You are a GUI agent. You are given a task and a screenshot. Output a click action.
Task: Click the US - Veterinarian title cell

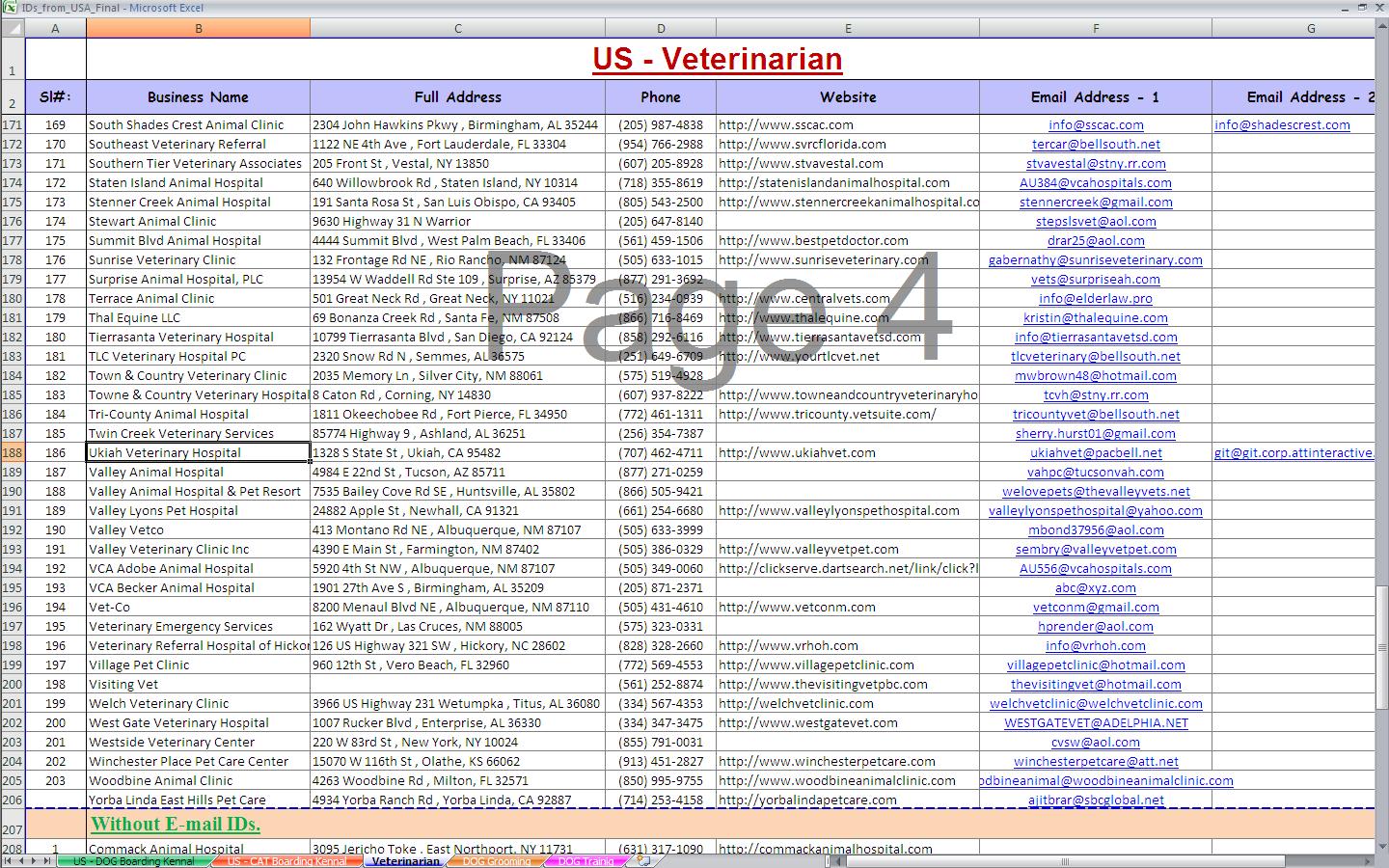[717, 59]
